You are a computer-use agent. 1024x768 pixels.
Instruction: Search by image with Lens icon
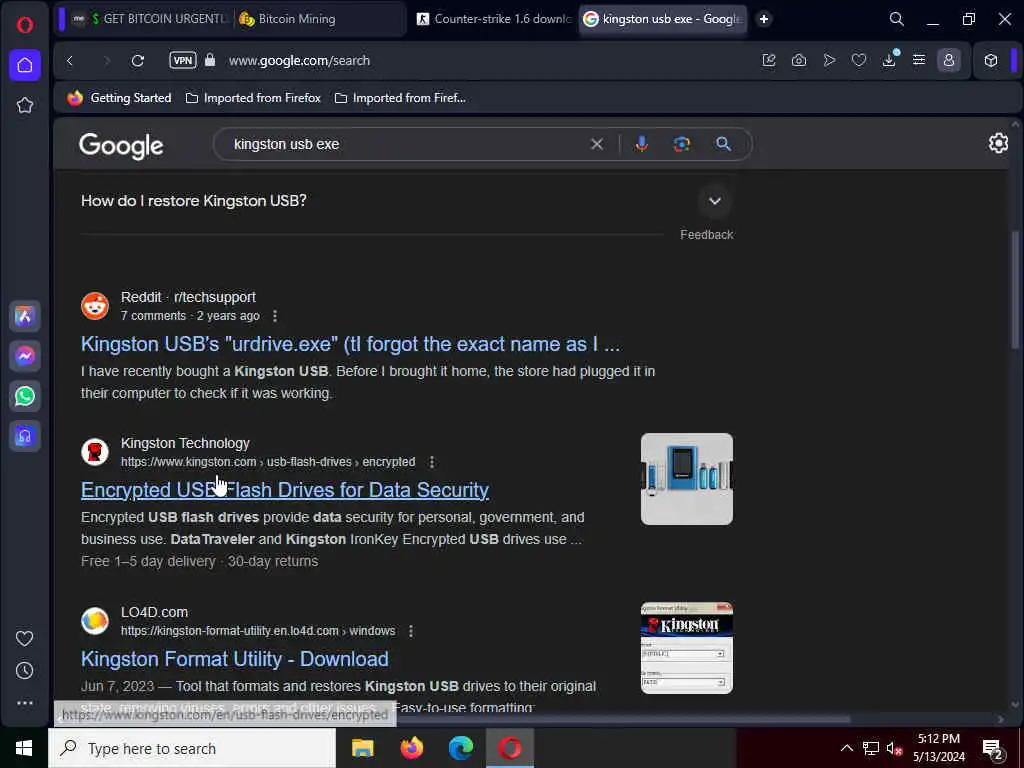(681, 144)
